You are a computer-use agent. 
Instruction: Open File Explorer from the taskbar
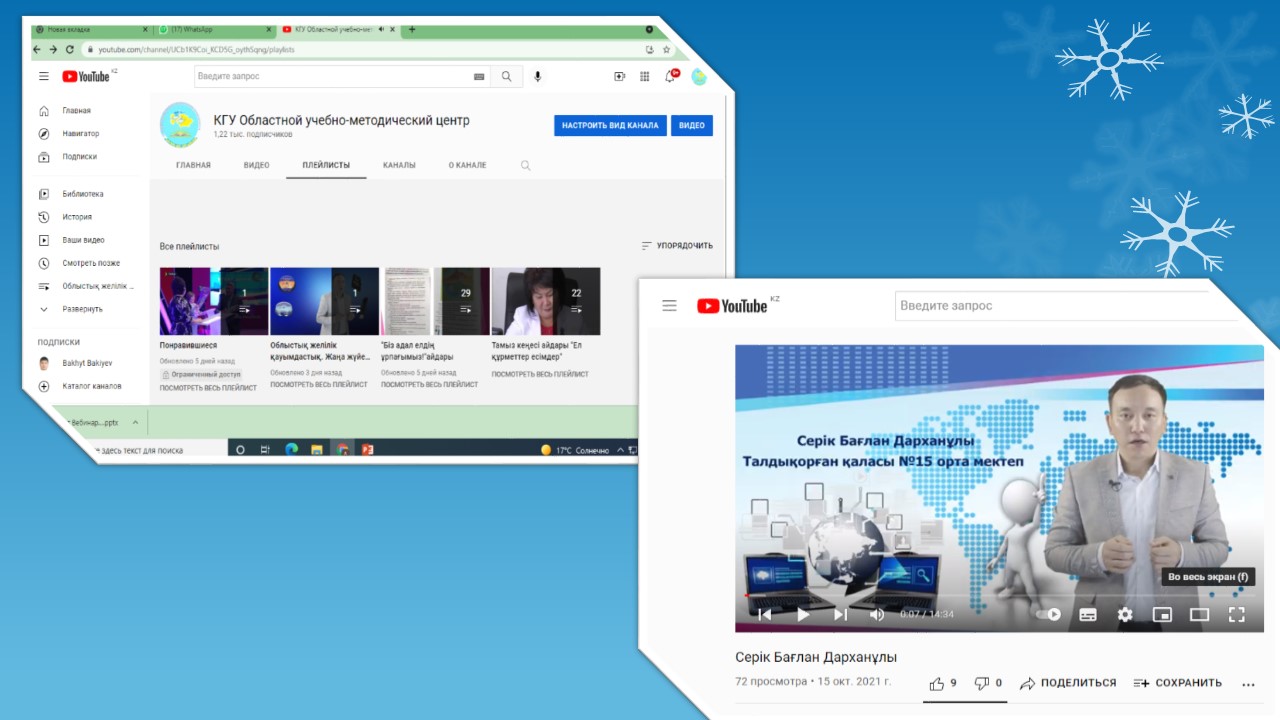coord(316,450)
